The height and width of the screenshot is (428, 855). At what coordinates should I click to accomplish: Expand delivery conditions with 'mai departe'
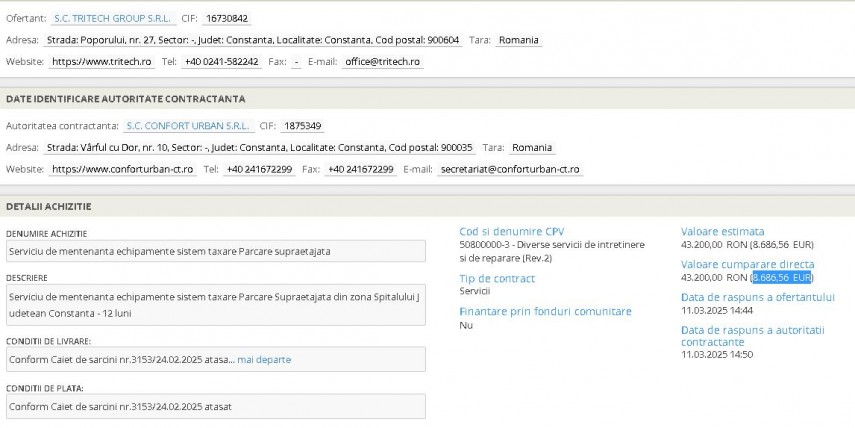[264, 359]
